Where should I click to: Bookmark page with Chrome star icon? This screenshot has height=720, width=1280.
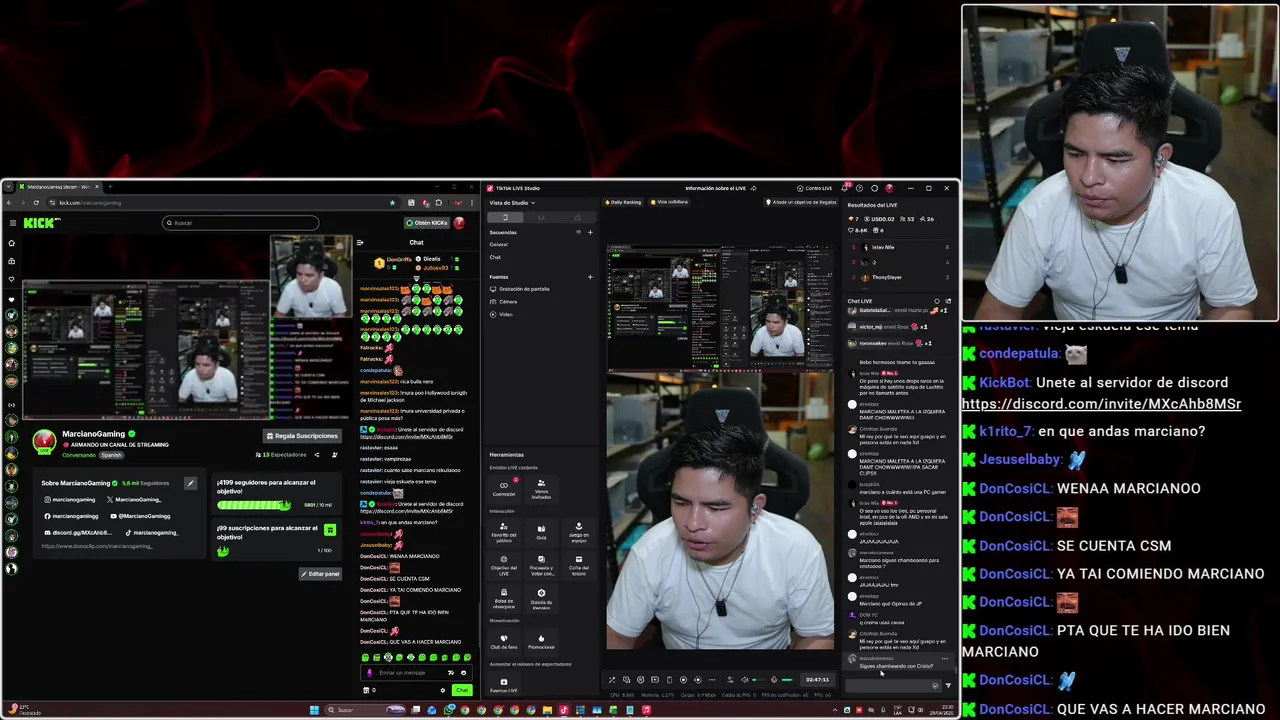point(392,203)
